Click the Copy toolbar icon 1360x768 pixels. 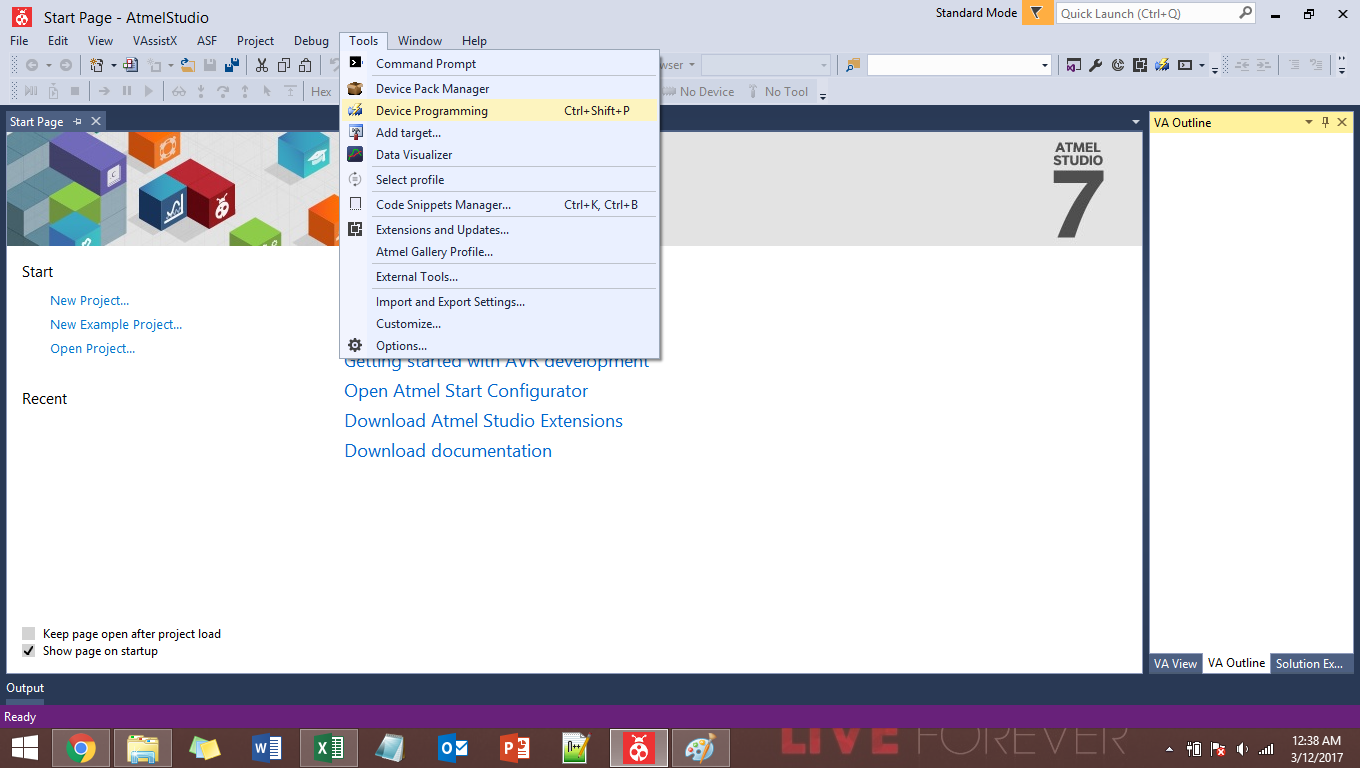(x=284, y=65)
